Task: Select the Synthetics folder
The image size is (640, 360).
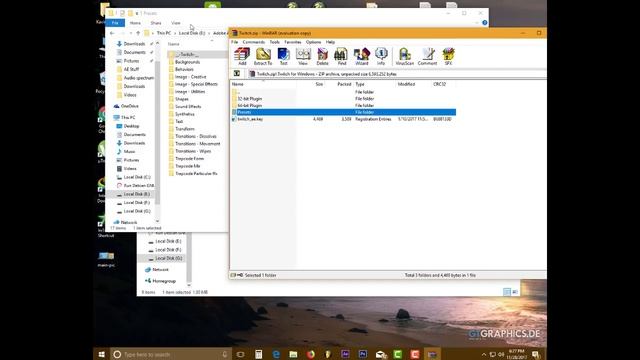Action: click(x=184, y=114)
